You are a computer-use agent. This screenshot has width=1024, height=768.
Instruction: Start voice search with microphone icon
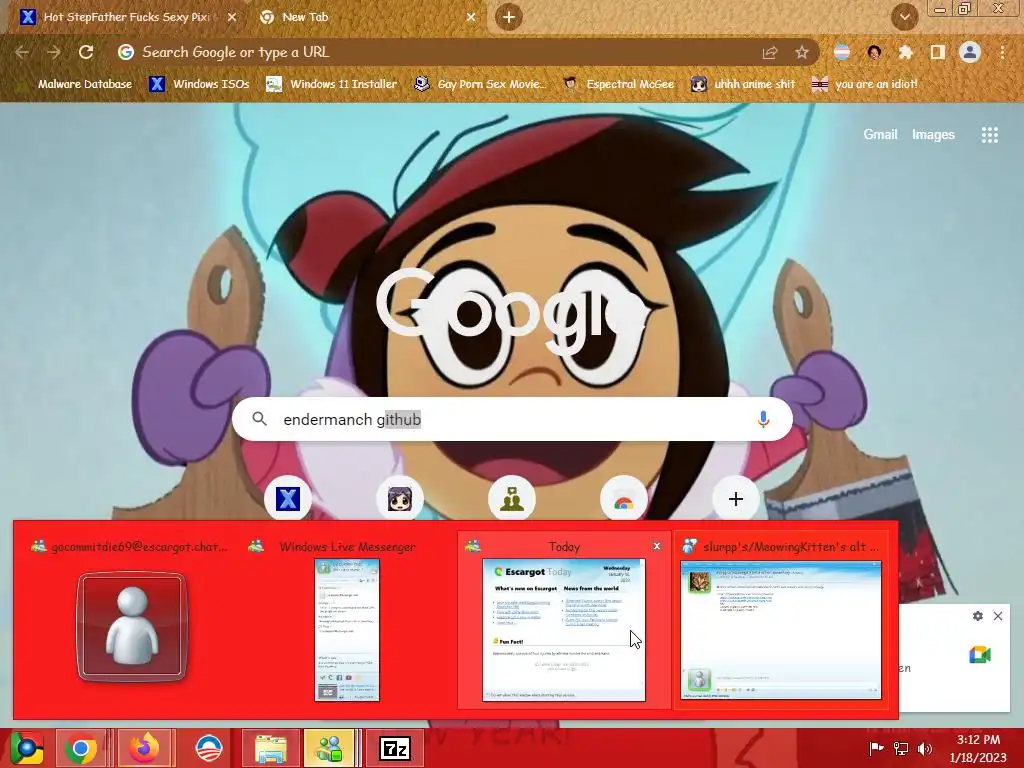point(763,419)
